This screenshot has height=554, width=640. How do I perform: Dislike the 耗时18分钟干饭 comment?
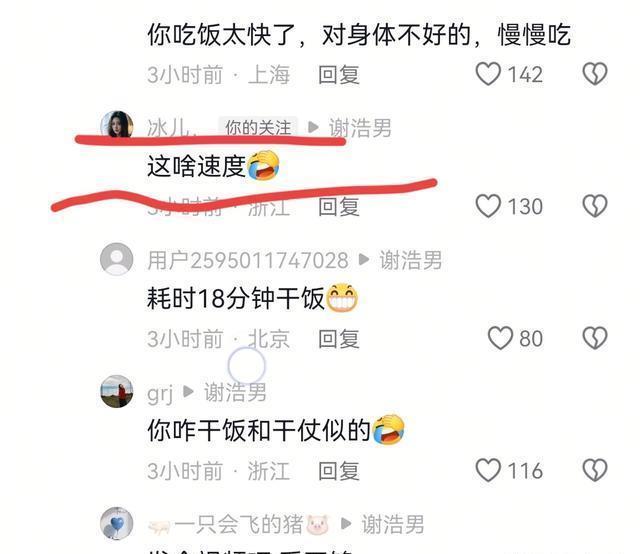point(595,338)
